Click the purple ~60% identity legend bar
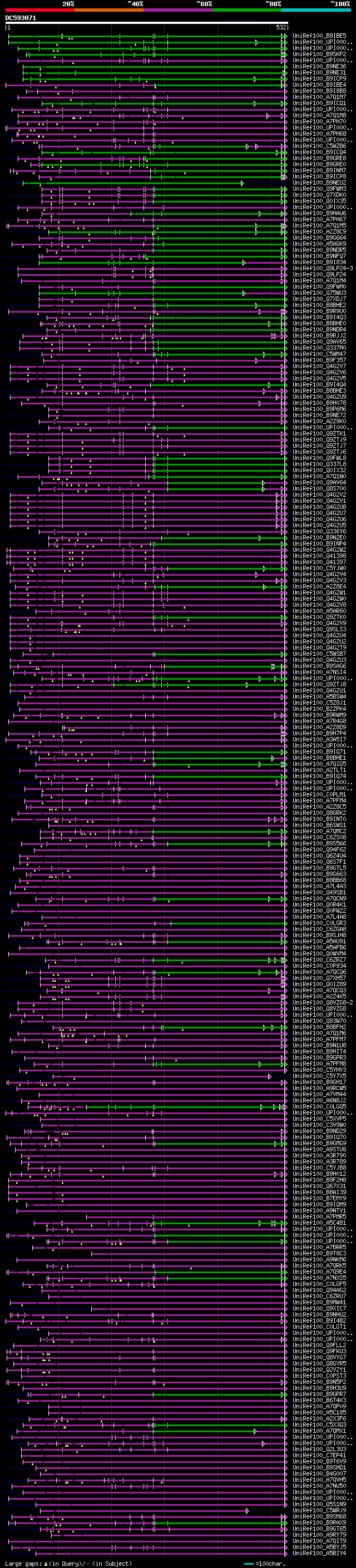This screenshot has width=356, height=1568. click(177, 10)
